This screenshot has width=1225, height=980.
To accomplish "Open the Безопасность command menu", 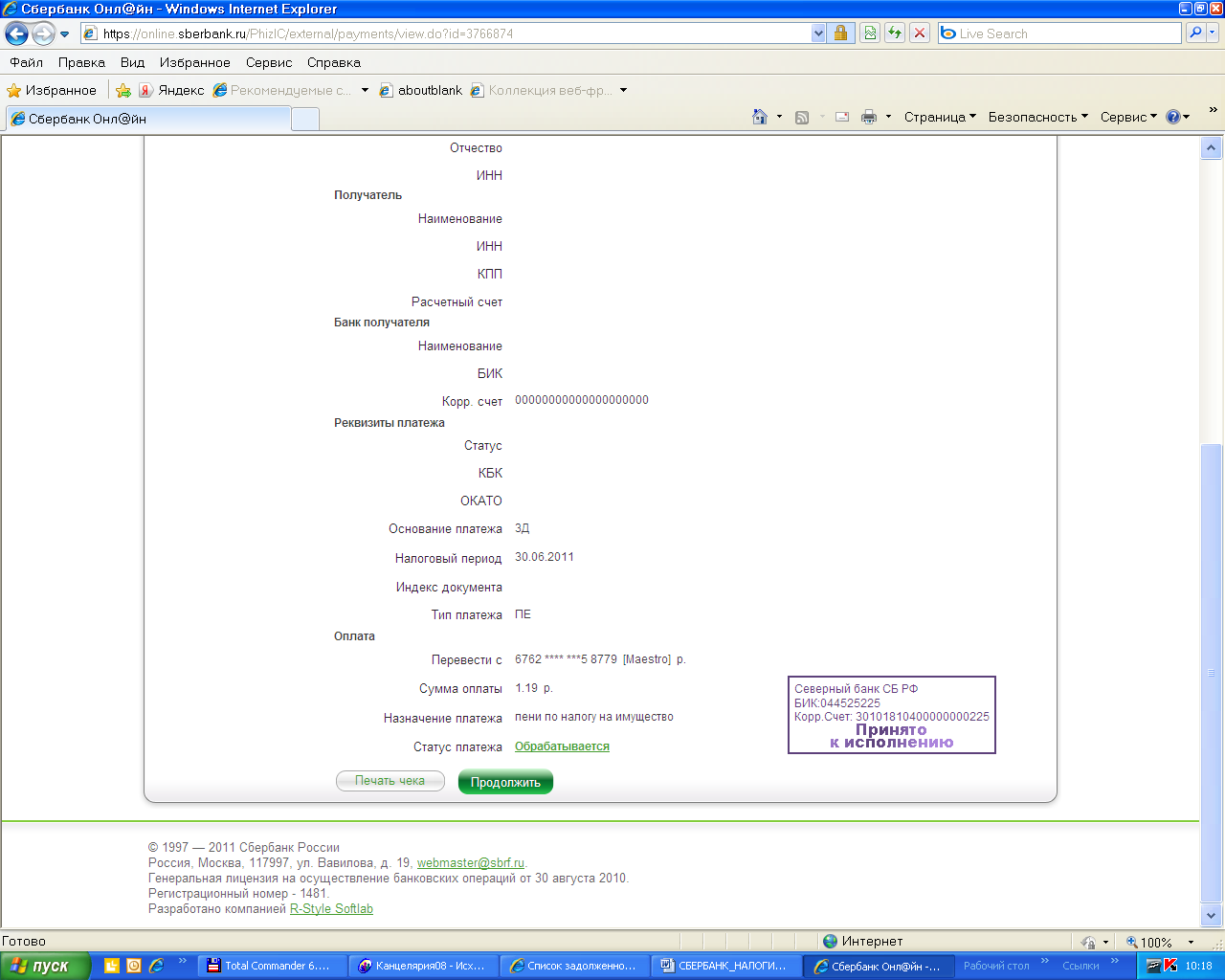I will coord(1038,117).
